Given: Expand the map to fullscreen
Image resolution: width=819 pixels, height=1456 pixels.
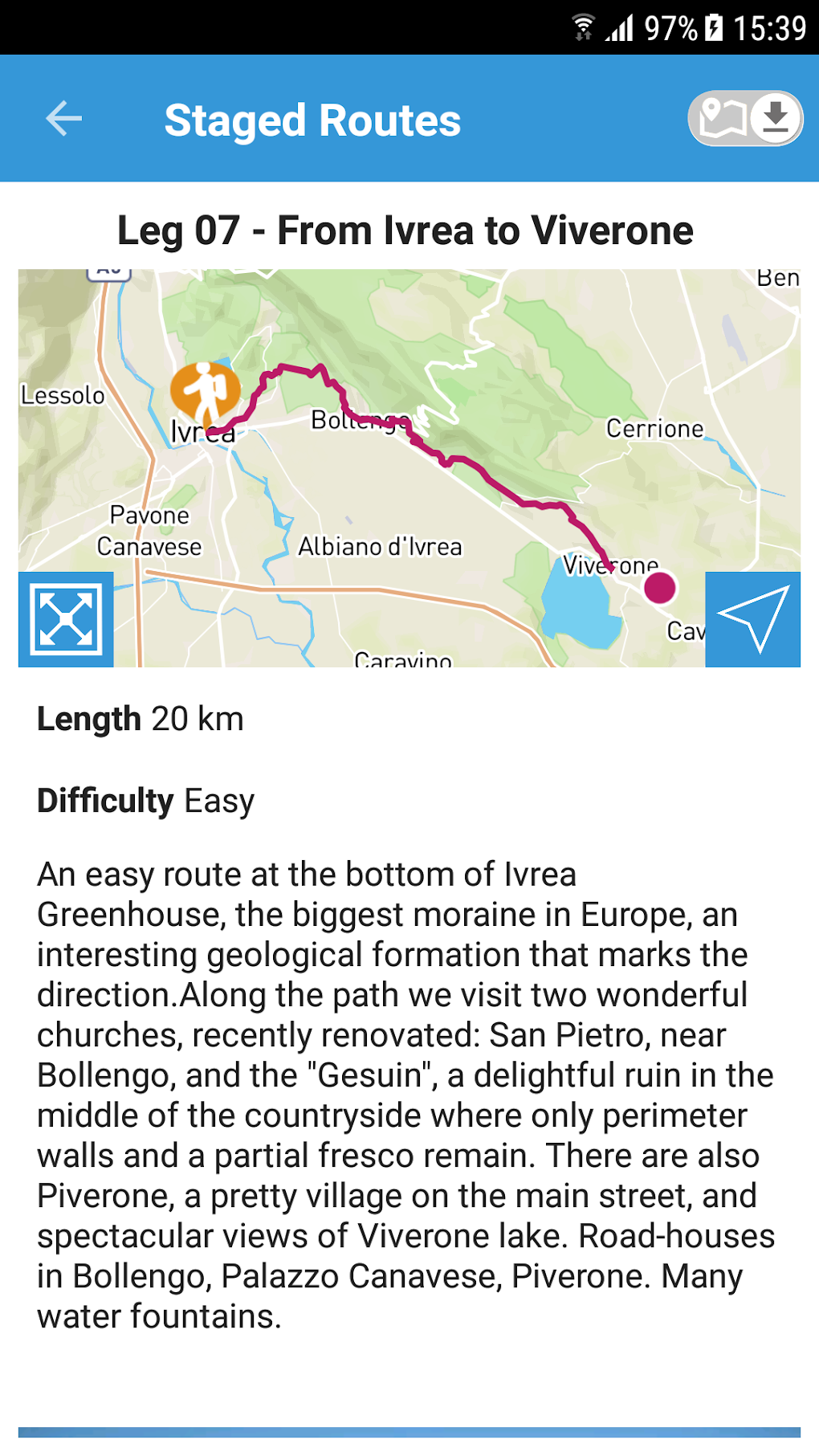Looking at the screenshot, I should click(x=66, y=619).
